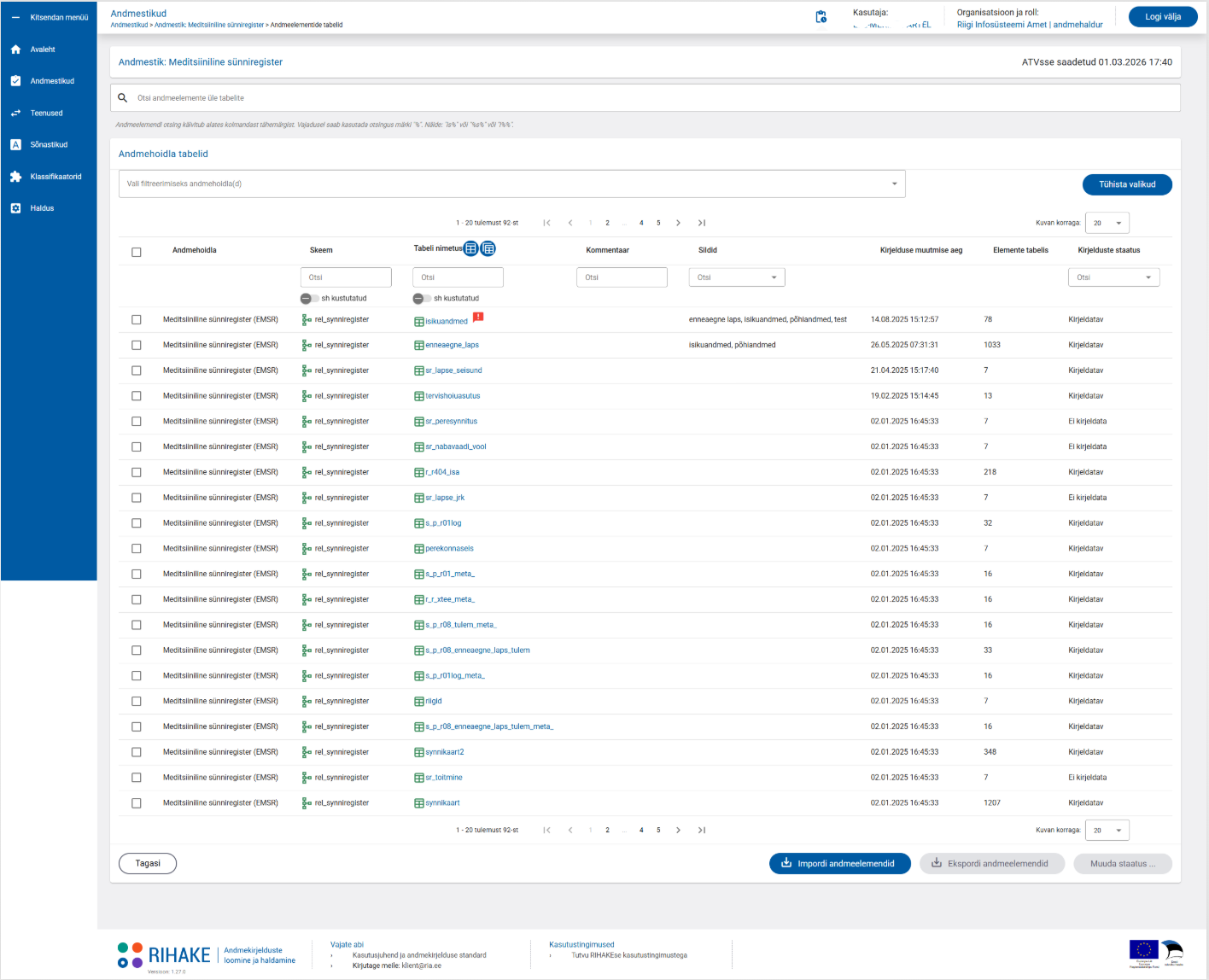This screenshot has height=980, width=1209.
Task: Open the Sildid filter dropdown
Action: (736, 277)
